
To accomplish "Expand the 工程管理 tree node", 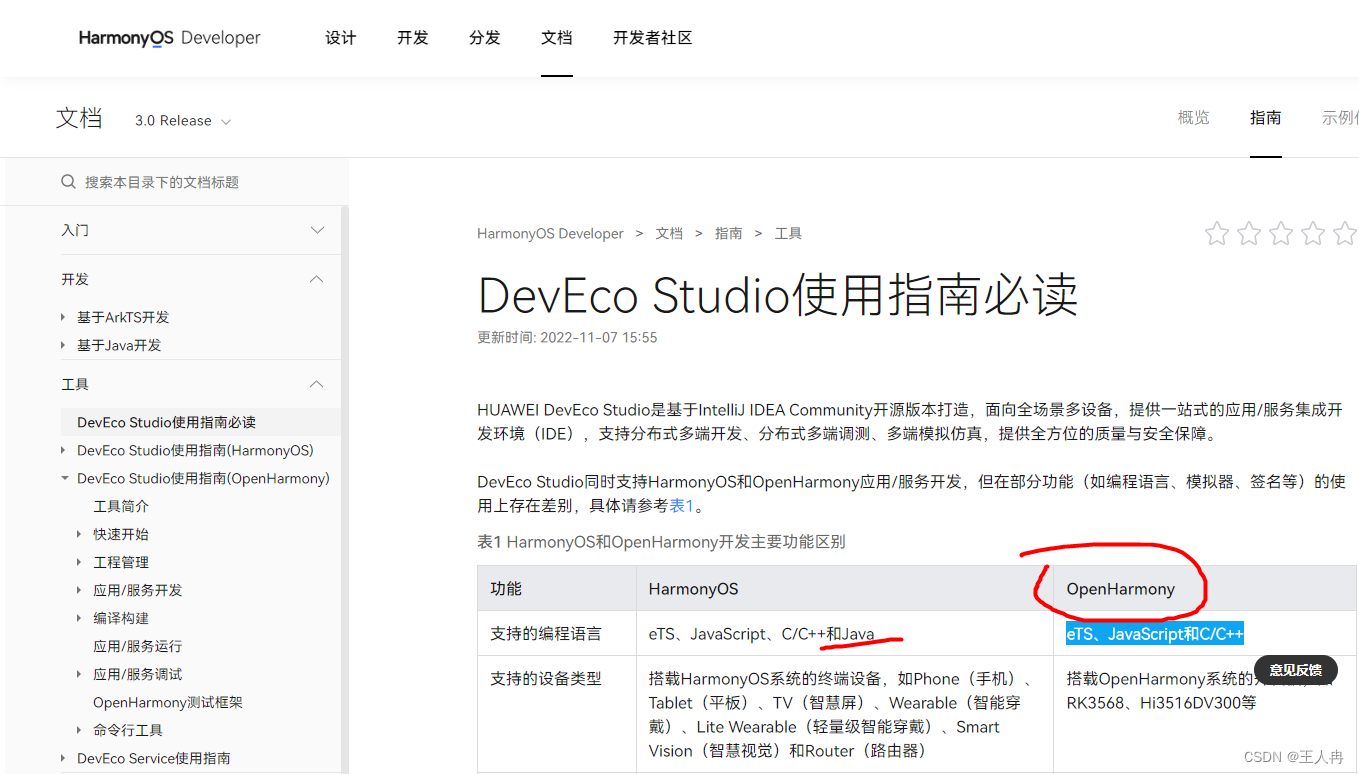I will point(81,562).
